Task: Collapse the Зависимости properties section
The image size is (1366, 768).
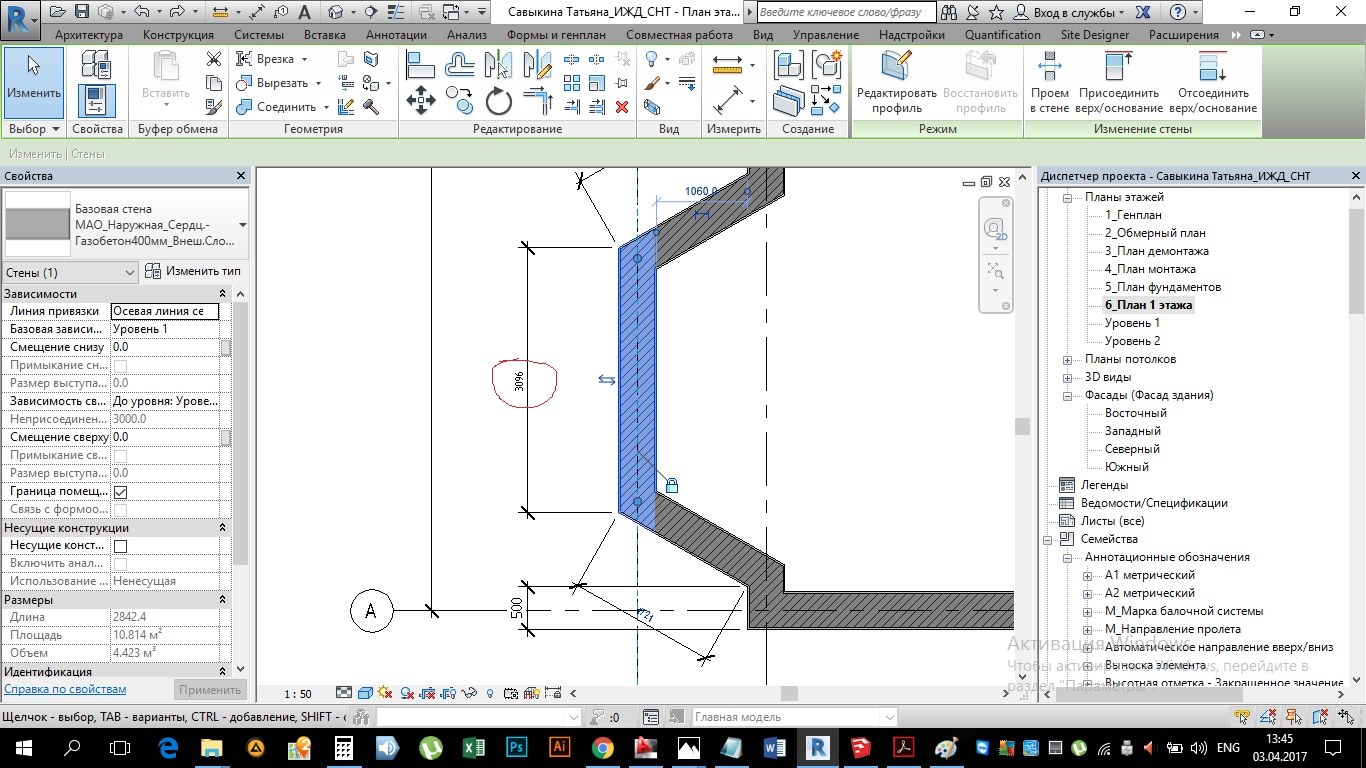Action: tap(222, 294)
